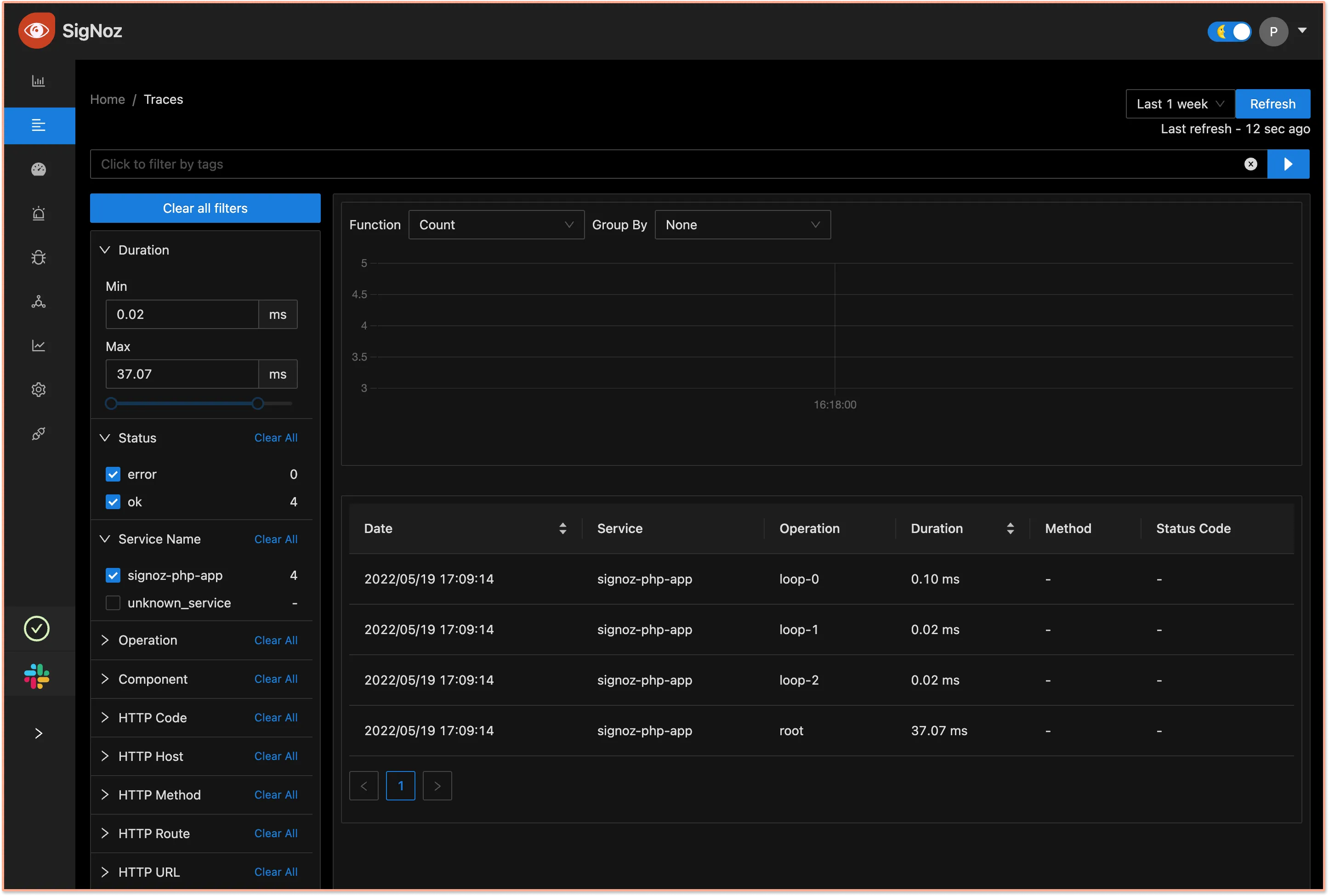Click the user avatar P
The width and height of the screenshot is (1329, 896).
(1273, 31)
